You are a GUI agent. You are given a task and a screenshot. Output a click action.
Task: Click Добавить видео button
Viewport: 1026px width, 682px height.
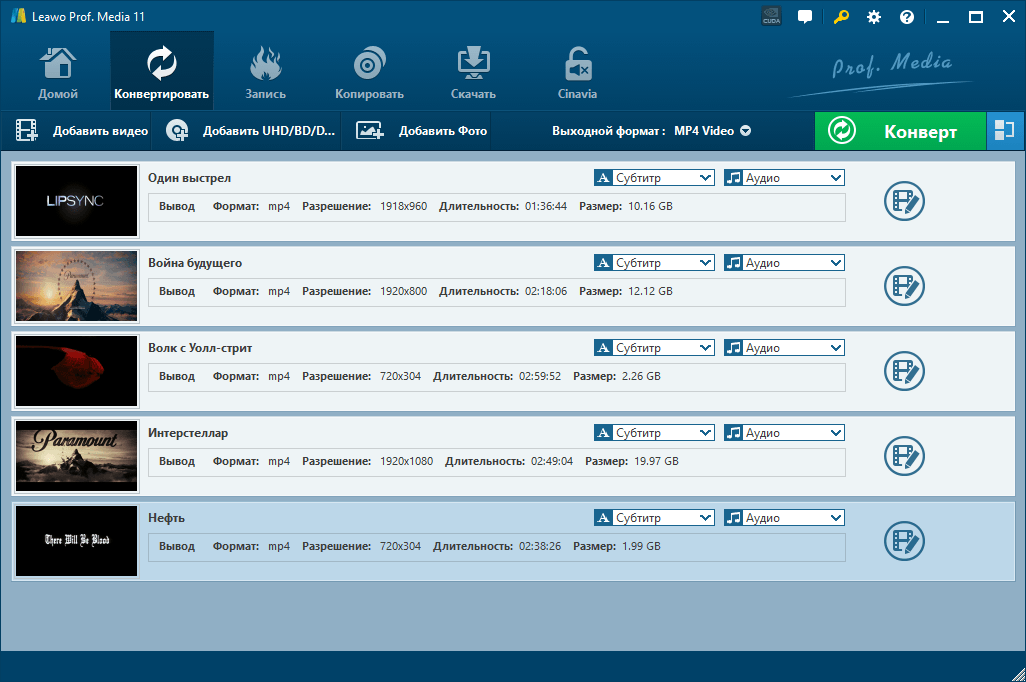(82, 131)
